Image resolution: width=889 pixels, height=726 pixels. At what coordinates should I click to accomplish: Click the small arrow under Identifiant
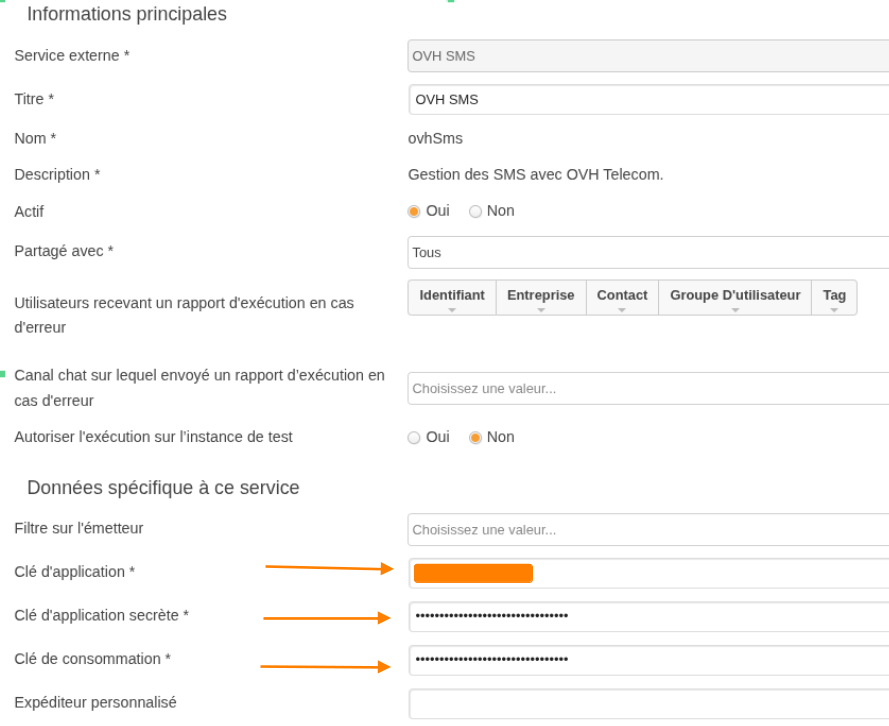452,310
